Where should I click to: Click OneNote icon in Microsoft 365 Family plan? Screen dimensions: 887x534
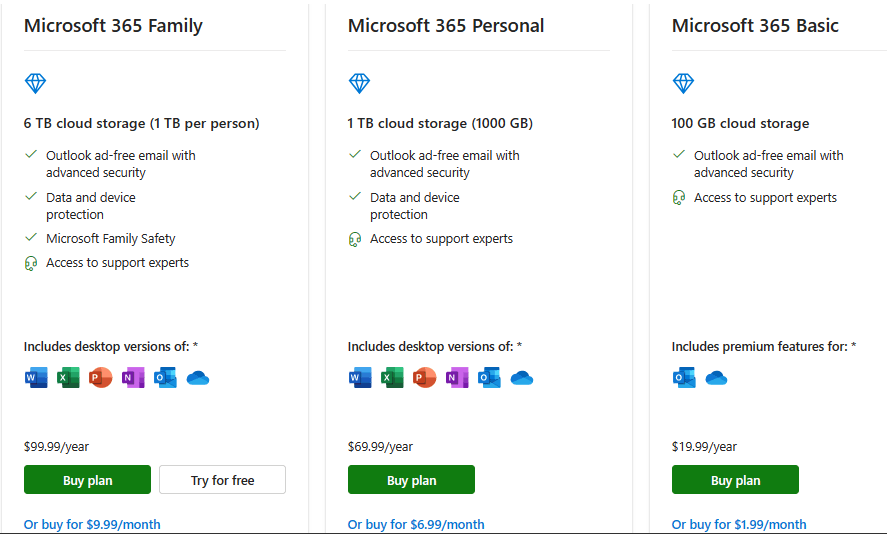point(133,378)
